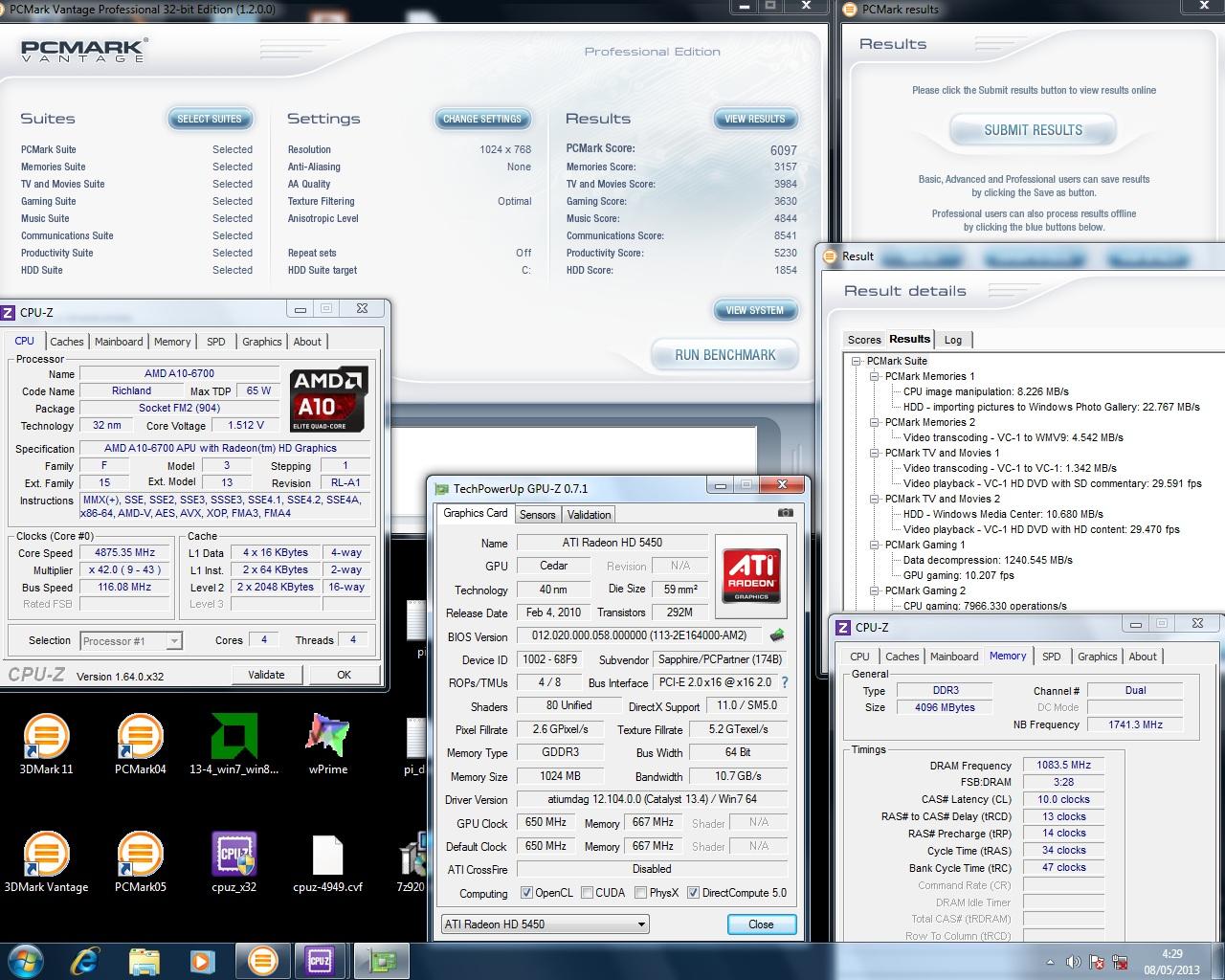Screen dimensions: 1225x980
Task: Collapse the PCMark Gaming 2 node
Action: [874, 590]
